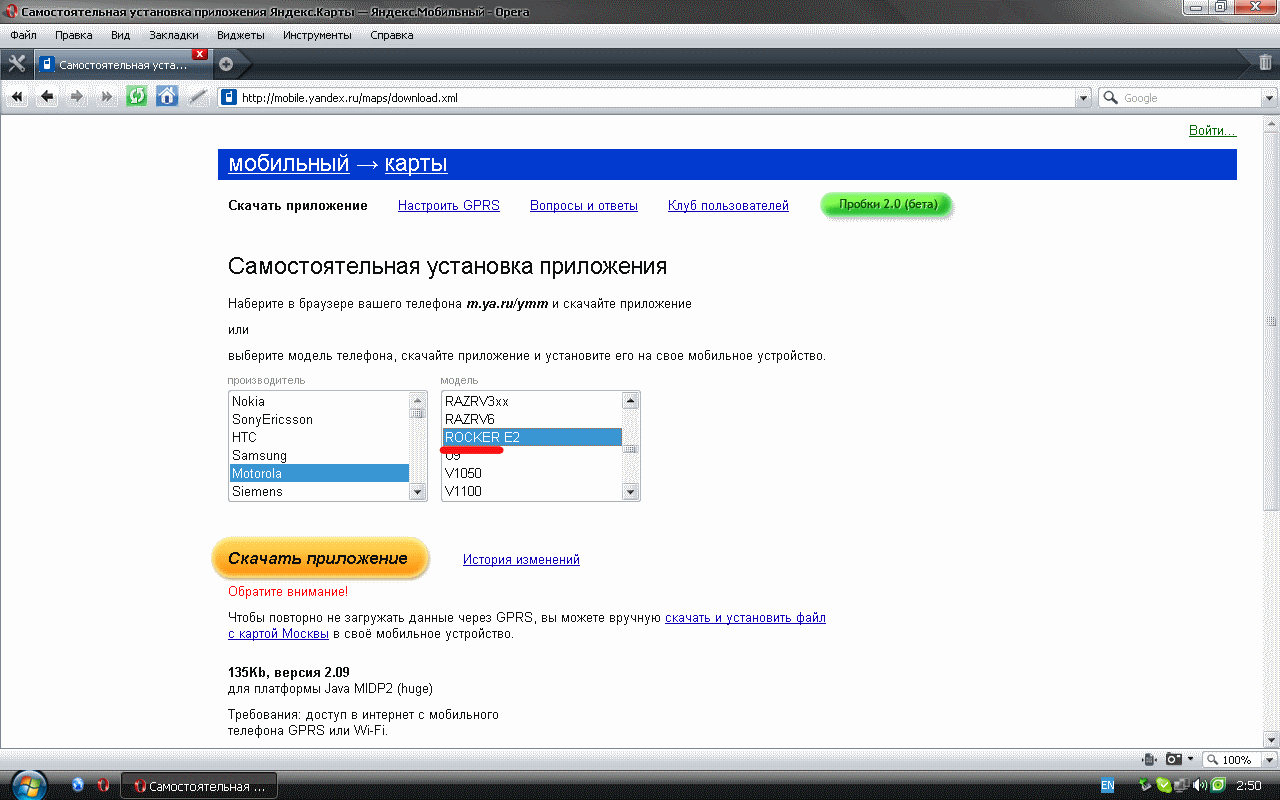The height and width of the screenshot is (800, 1280).
Task: Select Siemens in the manufacturer list
Action: (x=319, y=491)
